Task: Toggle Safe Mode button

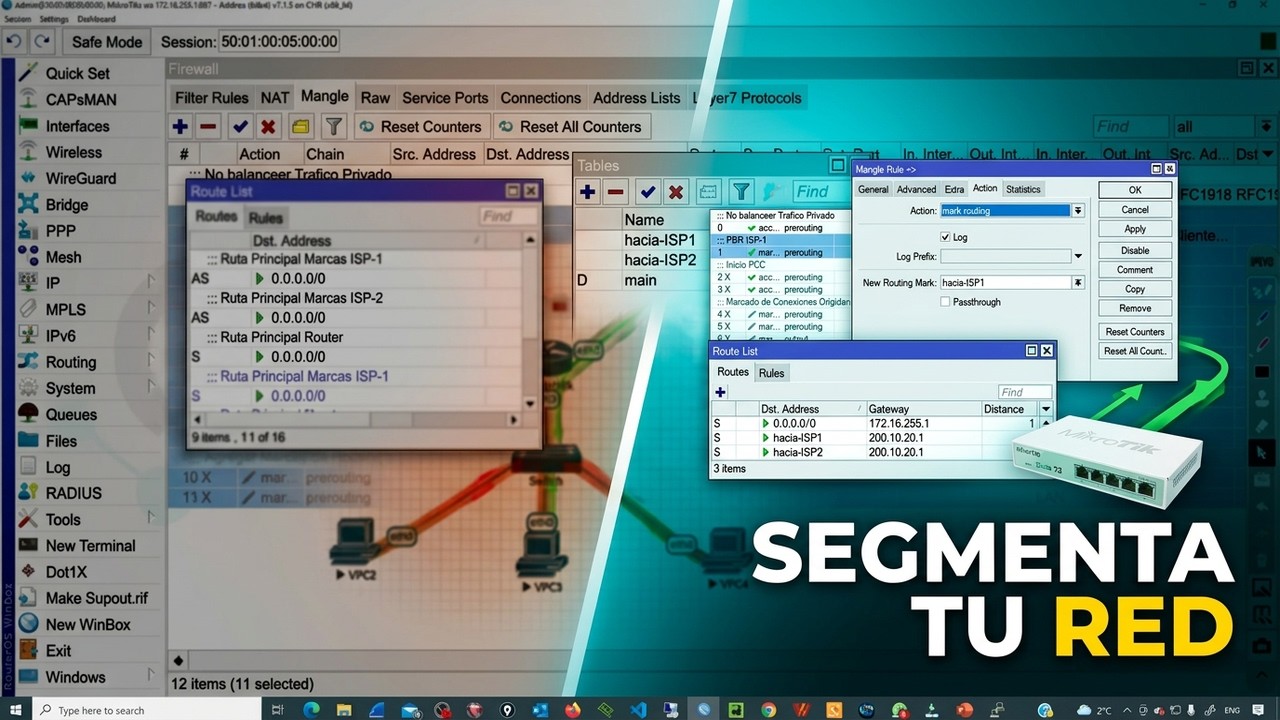Action: pyautogui.click(x=107, y=42)
